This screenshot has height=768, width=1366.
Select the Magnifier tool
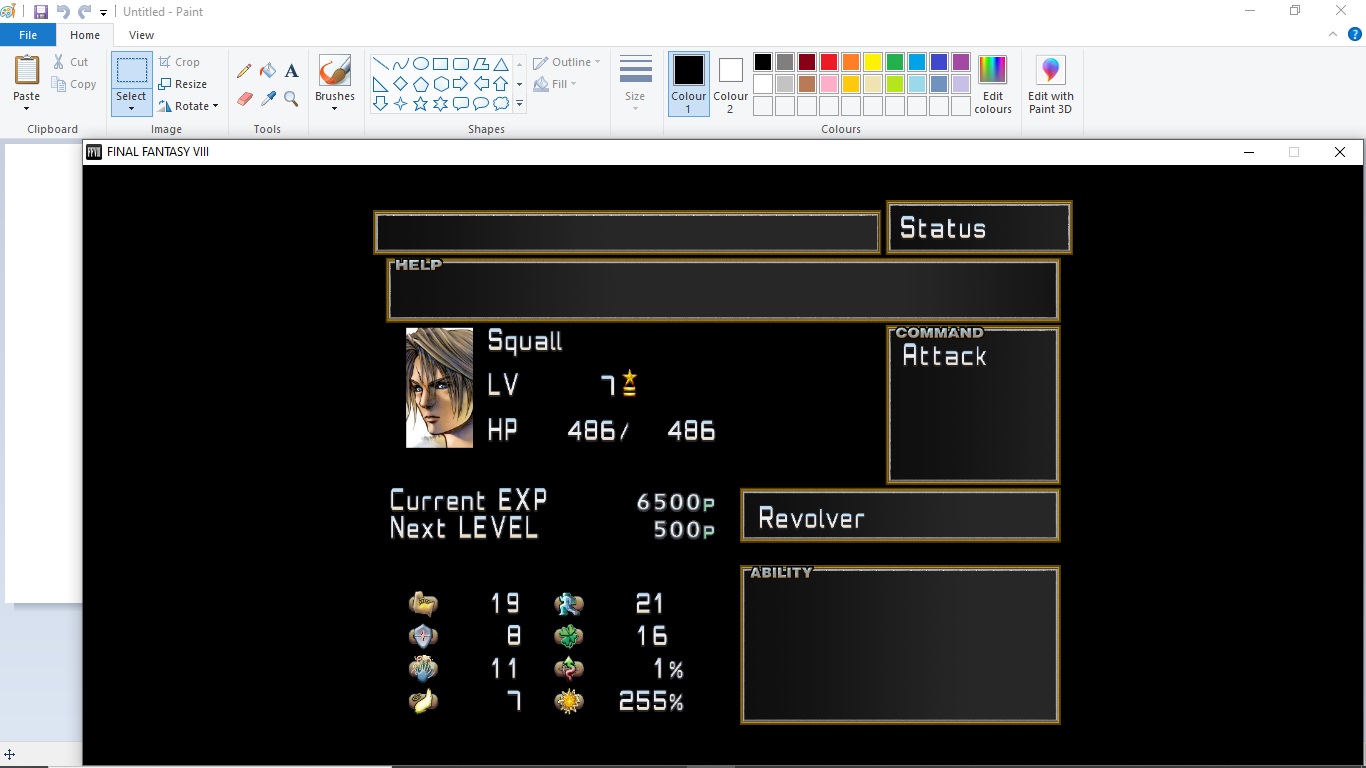(291, 99)
